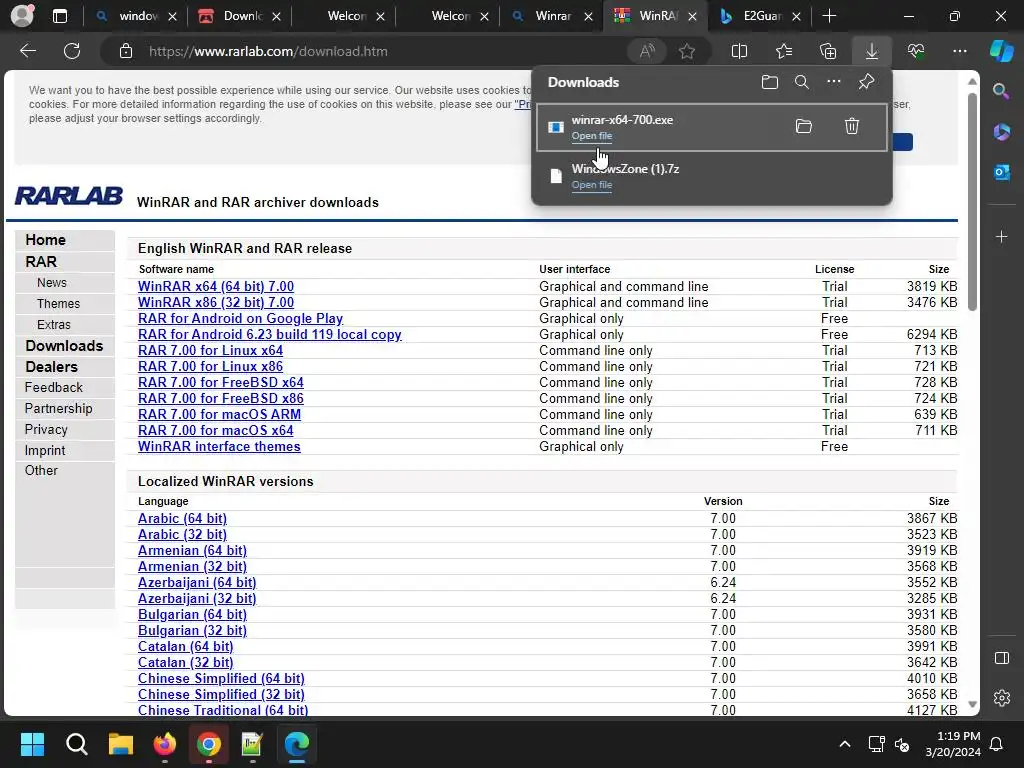This screenshot has height=768, width=1024.
Task: Click Bulgarian (32 bit) link
Action: (x=192, y=630)
